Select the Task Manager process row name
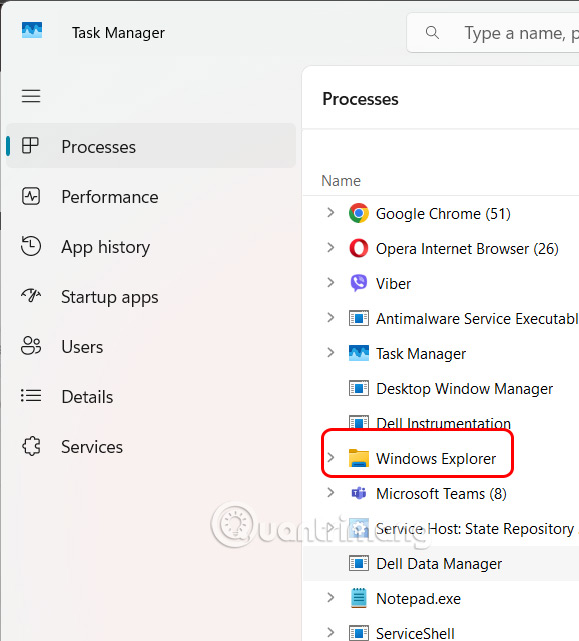The image size is (579, 641). 421,354
